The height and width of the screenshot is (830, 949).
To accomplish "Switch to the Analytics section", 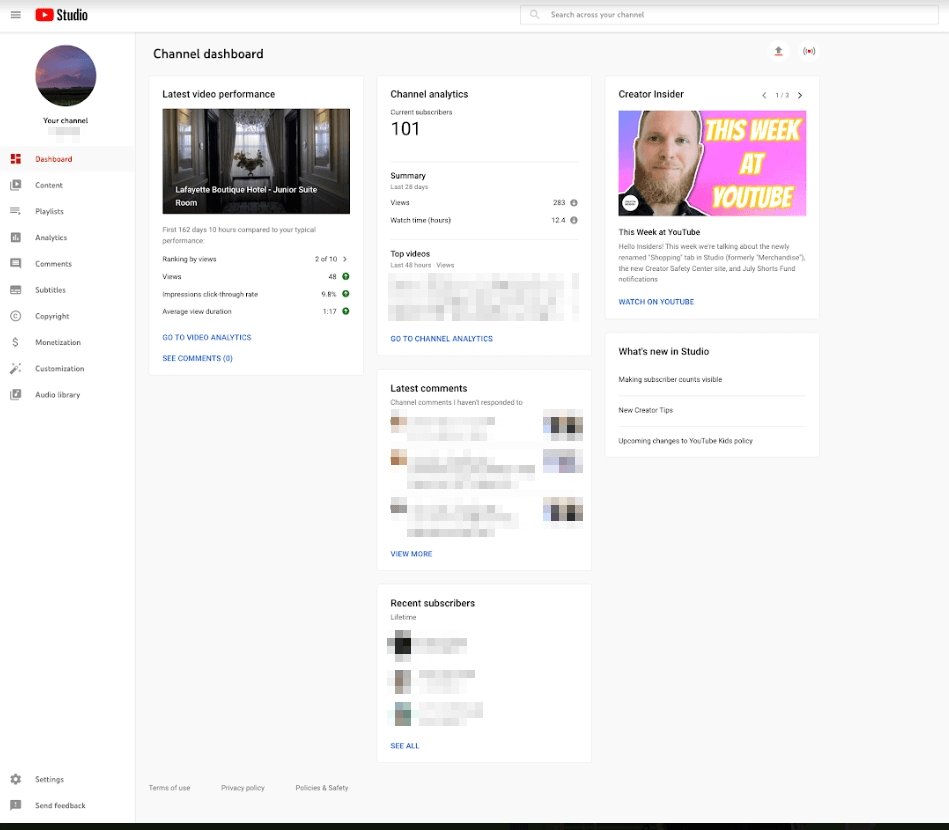I will (49, 237).
